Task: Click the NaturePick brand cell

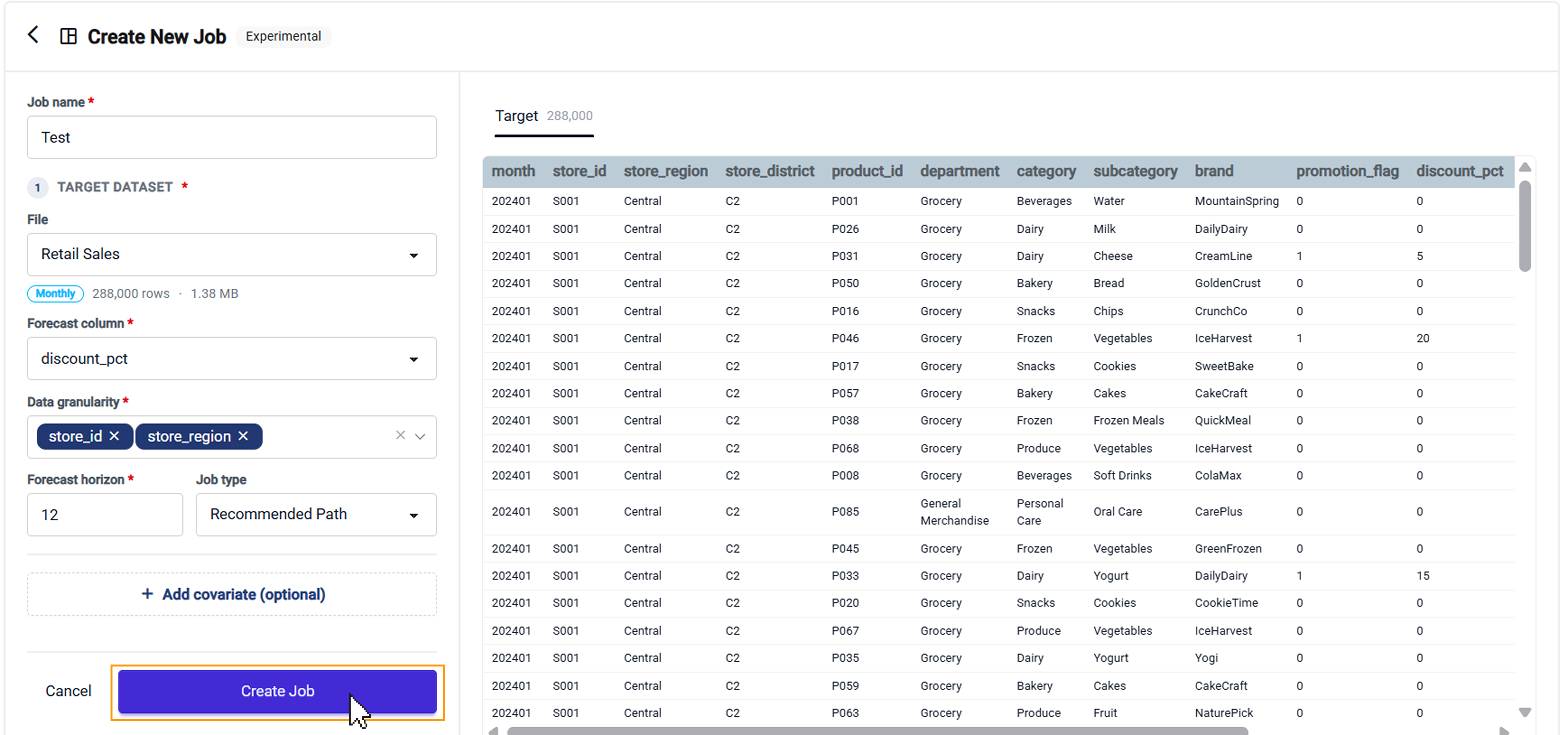Action: pyautogui.click(x=1224, y=713)
